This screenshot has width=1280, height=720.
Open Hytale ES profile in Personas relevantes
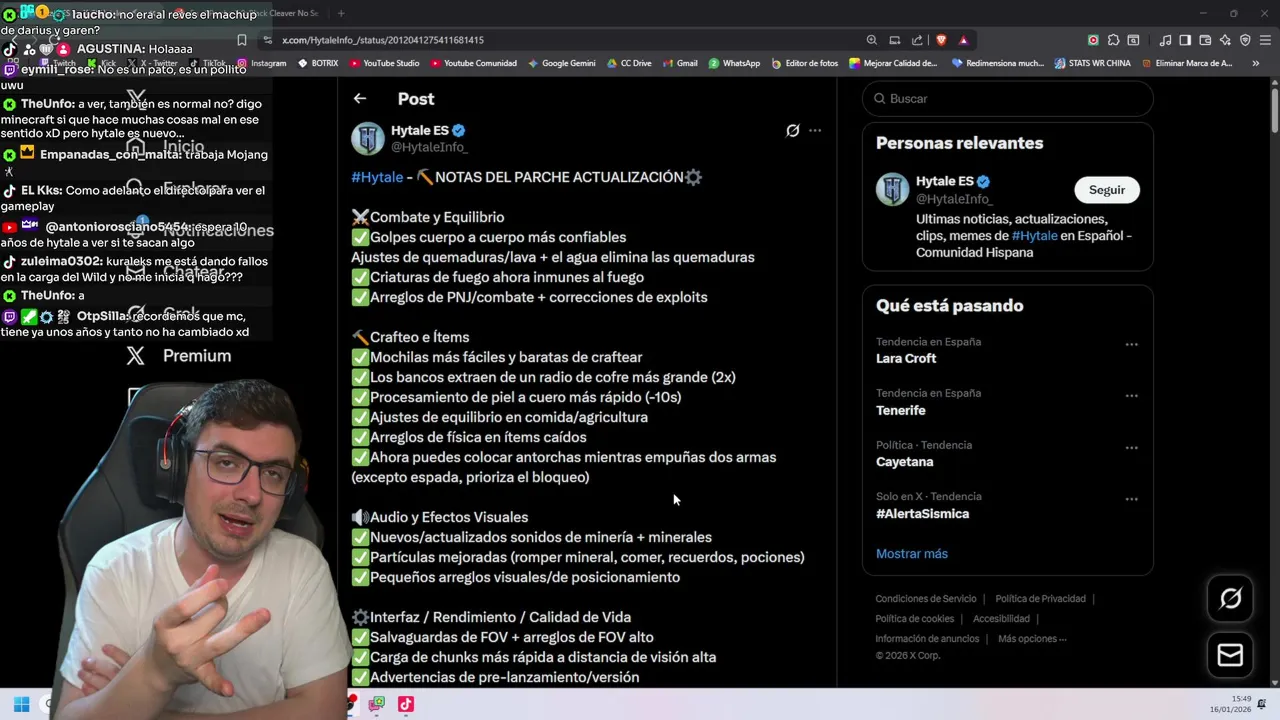[944, 181]
